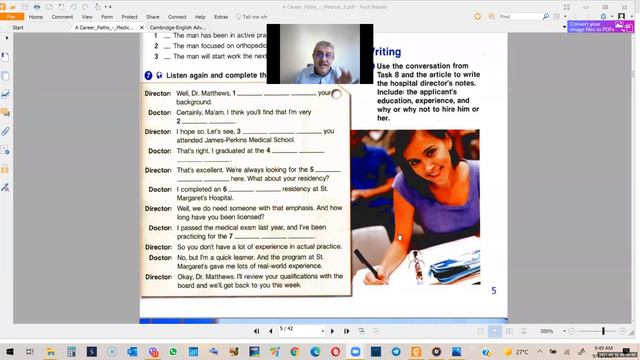Open the Extras ribbon tab
This screenshot has height=360, width=640.
click(x=221, y=17)
